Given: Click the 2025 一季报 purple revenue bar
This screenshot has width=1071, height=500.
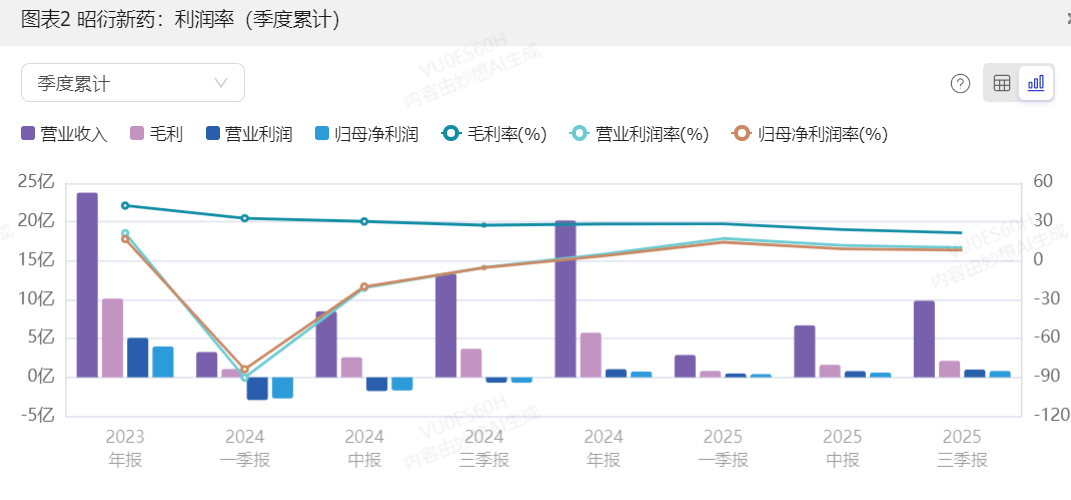Looking at the screenshot, I should [x=684, y=366].
